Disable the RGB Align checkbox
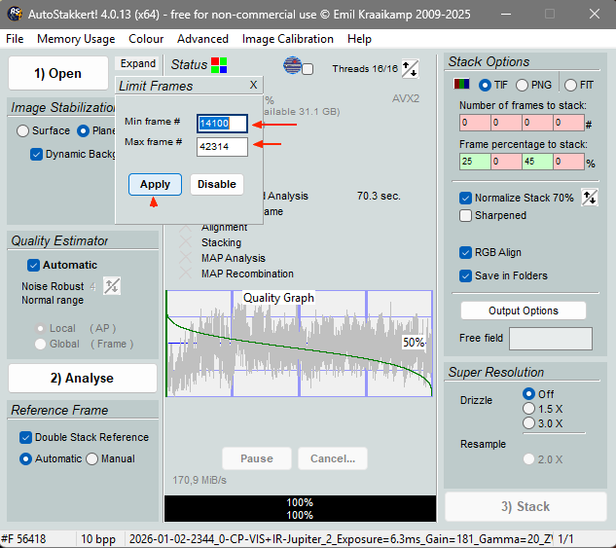Image resolution: width=616 pixels, height=548 pixels. tap(466, 253)
